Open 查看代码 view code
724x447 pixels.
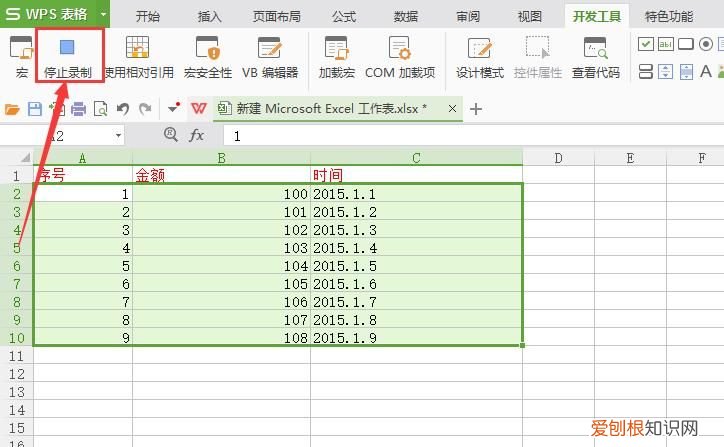pos(596,57)
